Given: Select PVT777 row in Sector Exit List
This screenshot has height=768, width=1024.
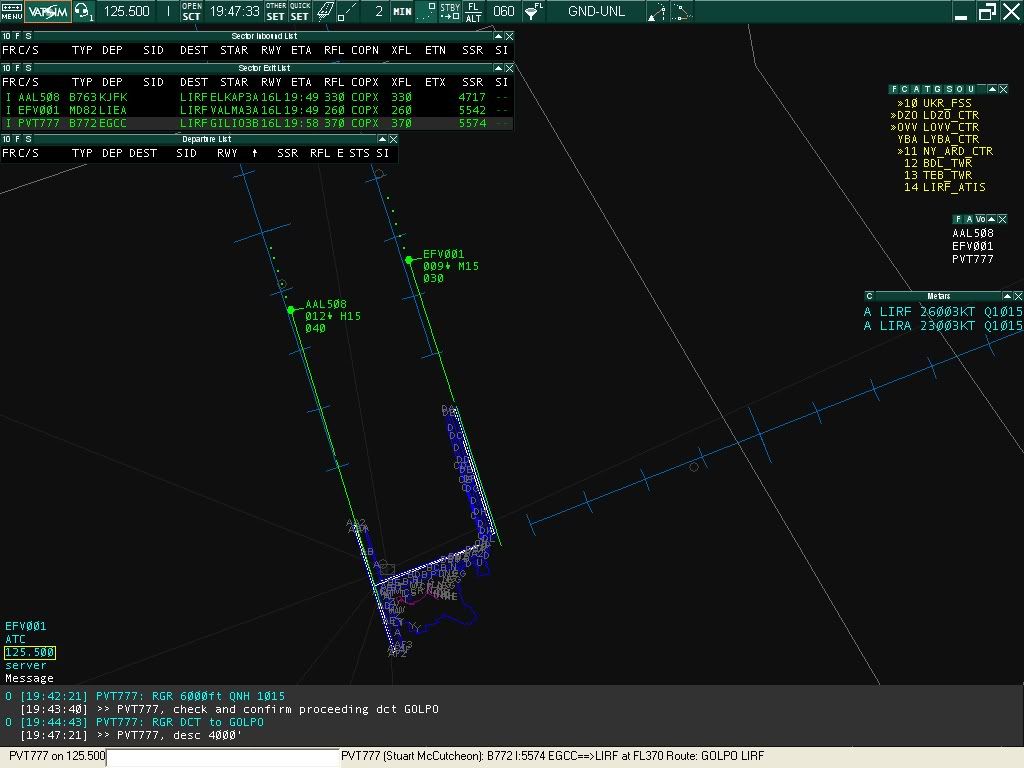Looking at the screenshot, I should click(x=256, y=123).
